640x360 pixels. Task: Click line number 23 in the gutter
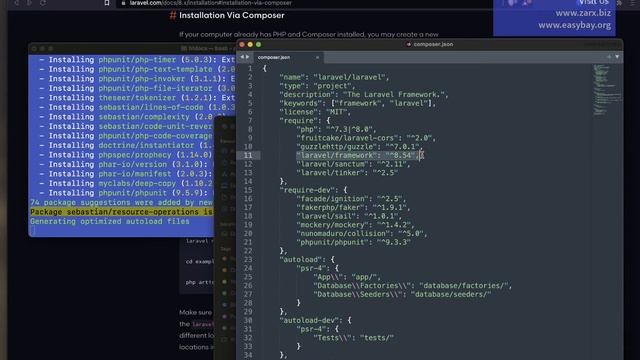[248, 260]
